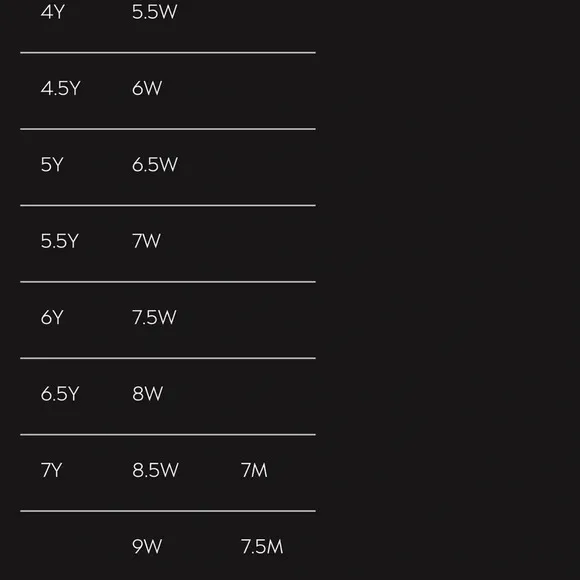Choose the 6W women's size
Screen dimensions: 580x580
pyautogui.click(x=147, y=88)
